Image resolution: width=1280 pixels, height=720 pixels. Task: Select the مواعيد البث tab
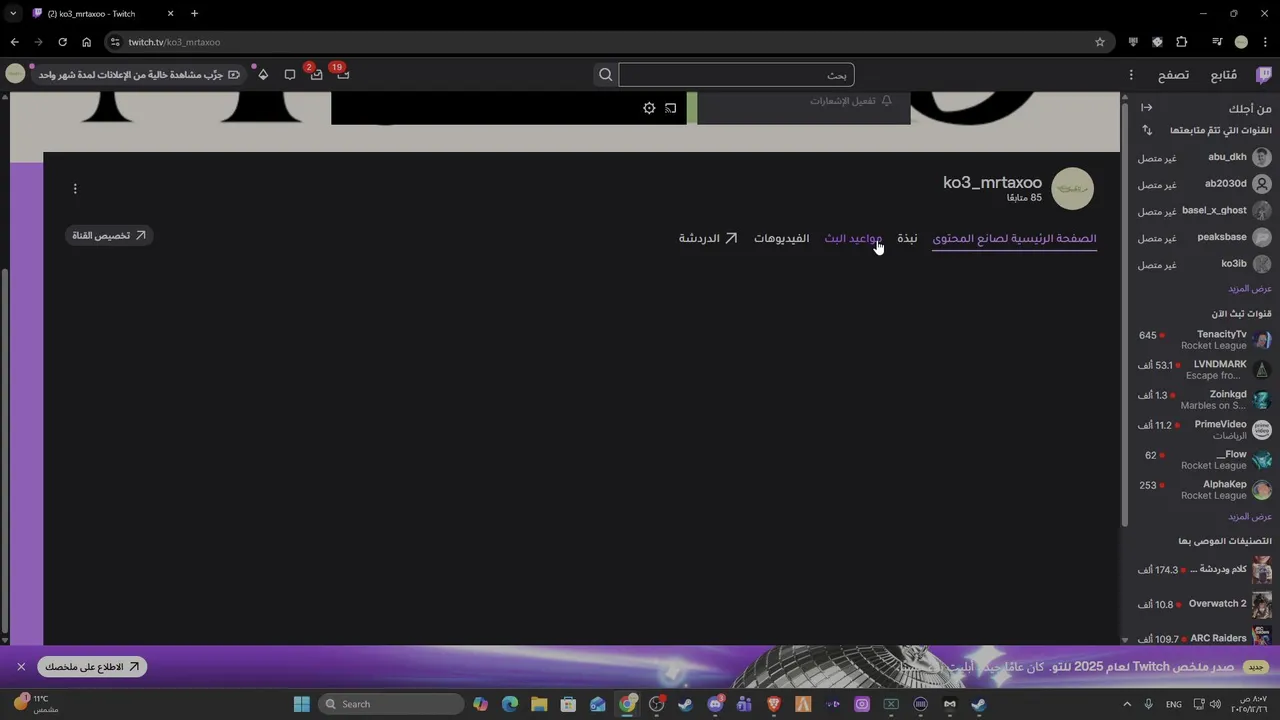[853, 239]
